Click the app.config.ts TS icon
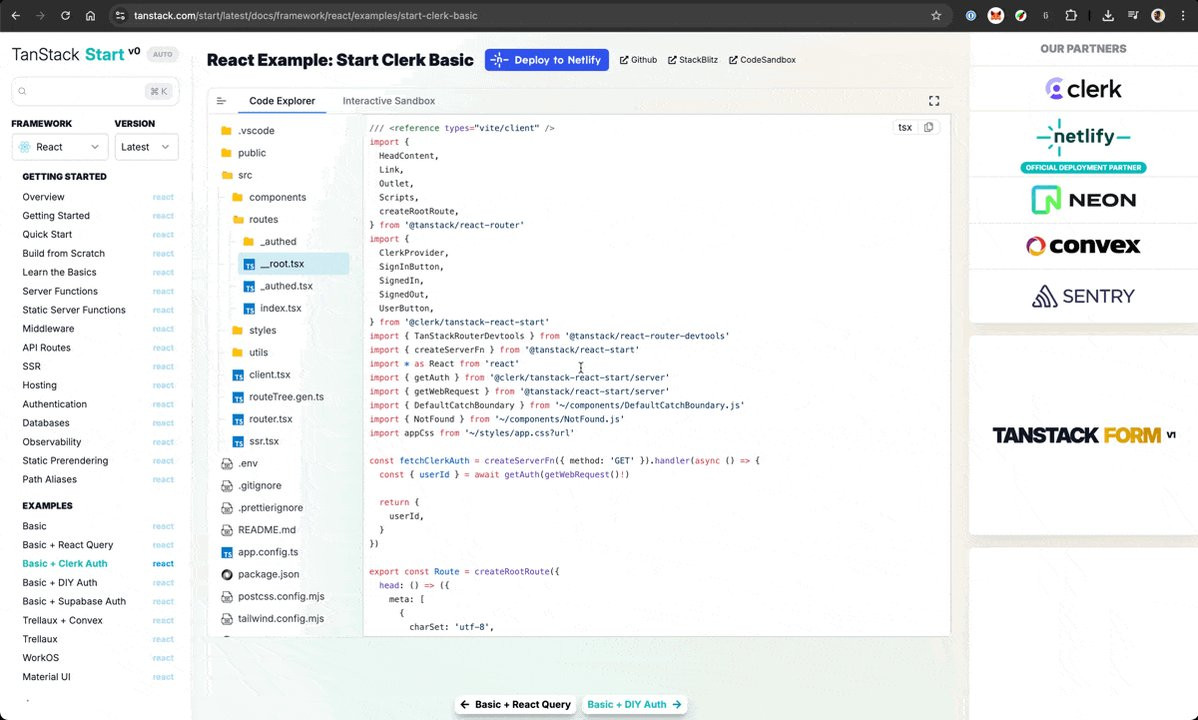 click(x=227, y=552)
